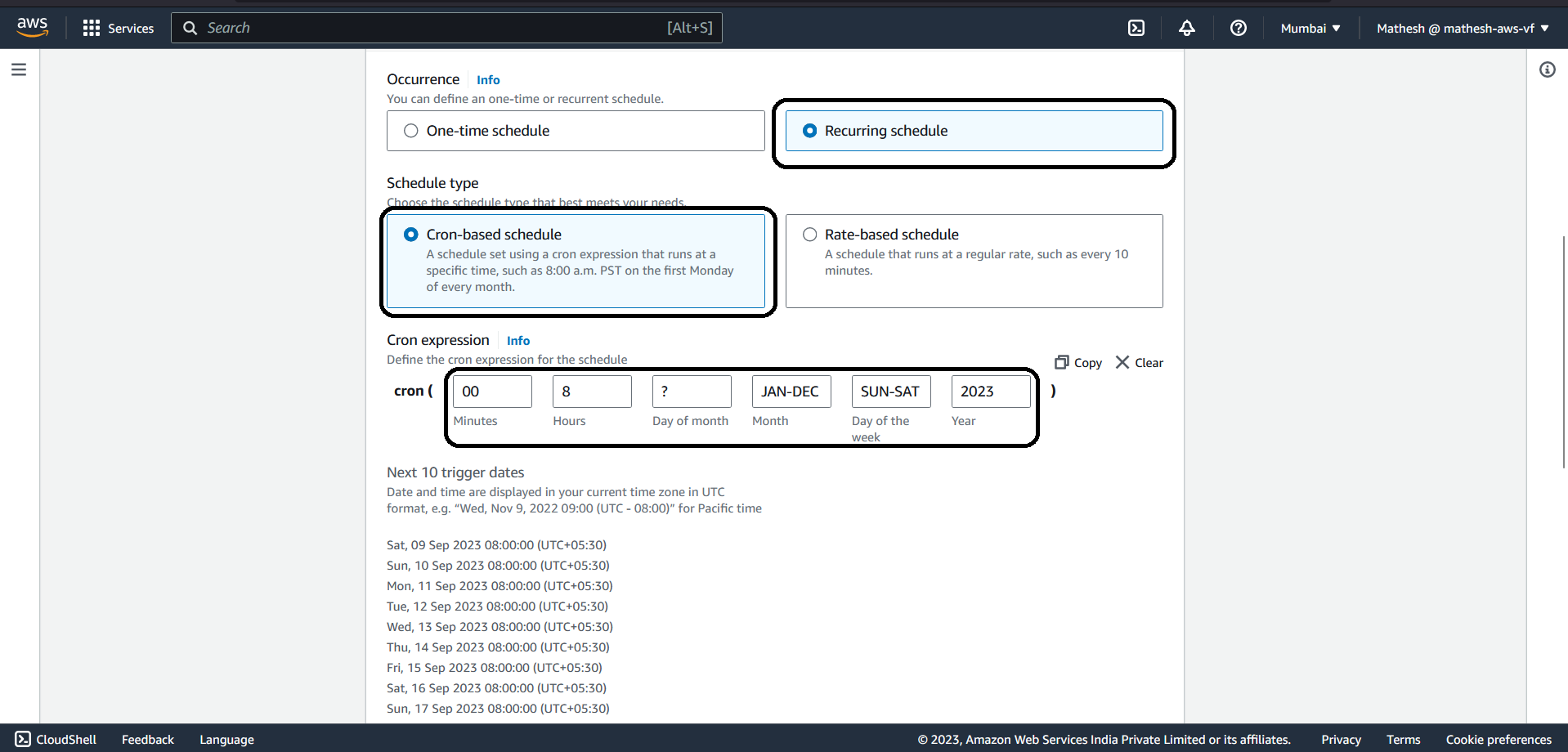Open the Services grid menu
The image size is (1568, 752).
pos(119,28)
